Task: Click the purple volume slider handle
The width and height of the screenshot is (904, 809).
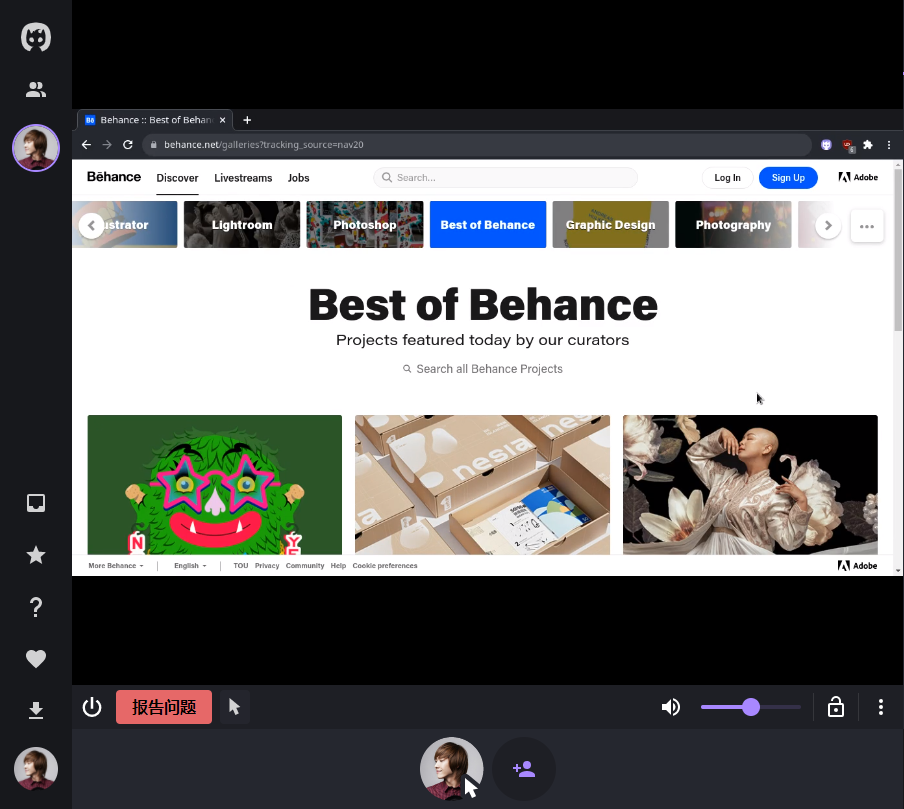Action: (751, 707)
